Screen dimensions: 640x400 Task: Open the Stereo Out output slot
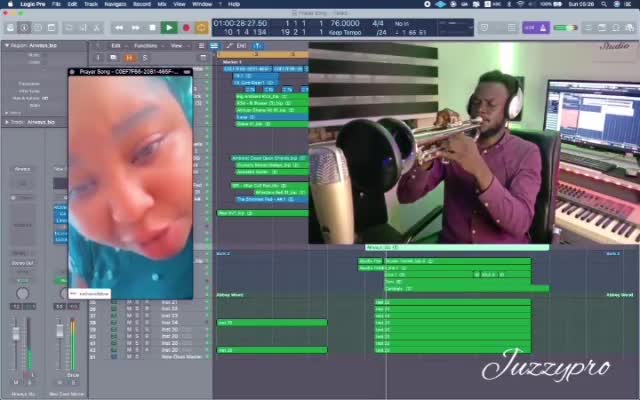tap(22, 263)
